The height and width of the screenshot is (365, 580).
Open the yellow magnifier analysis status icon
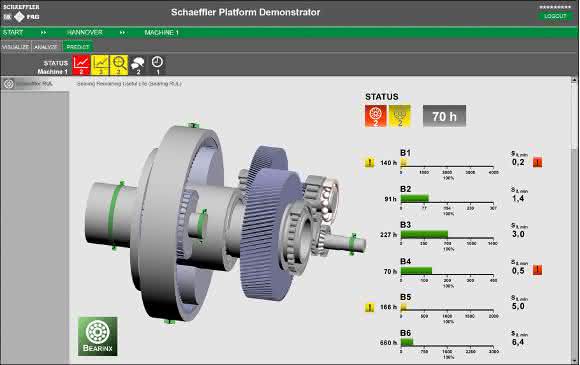click(119, 65)
